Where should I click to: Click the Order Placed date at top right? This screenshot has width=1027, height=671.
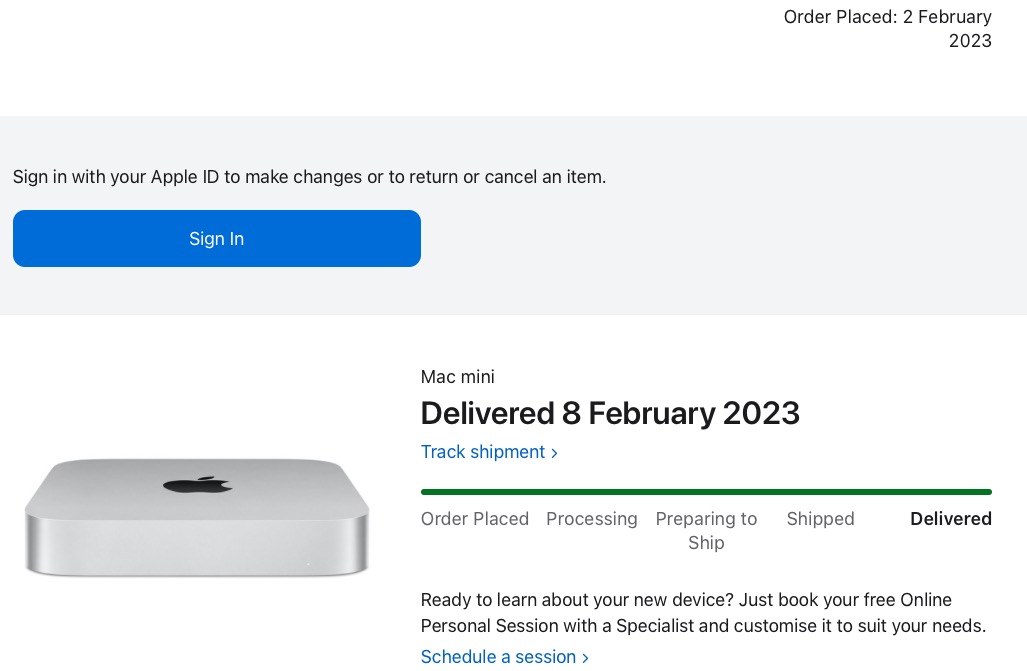tap(887, 29)
